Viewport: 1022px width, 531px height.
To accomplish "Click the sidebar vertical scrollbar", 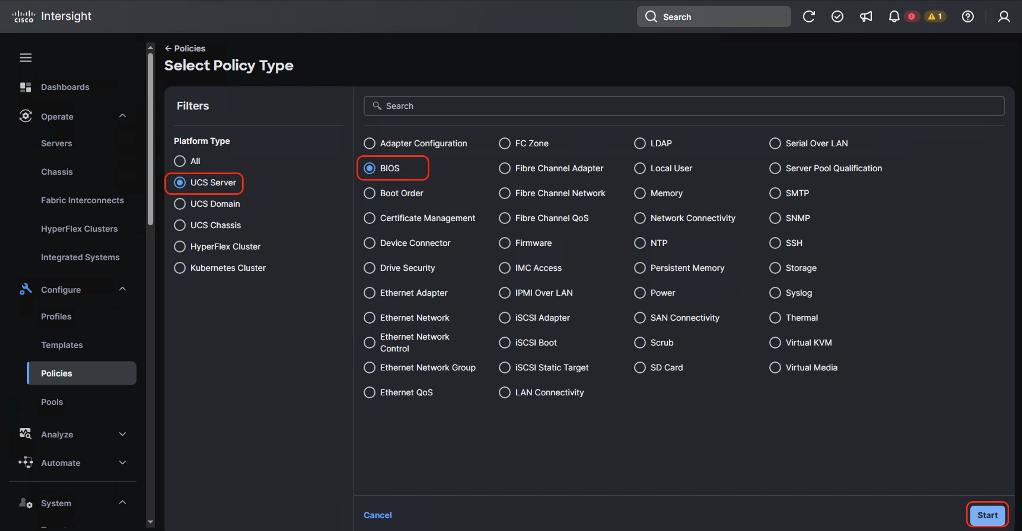I will pos(151,140).
